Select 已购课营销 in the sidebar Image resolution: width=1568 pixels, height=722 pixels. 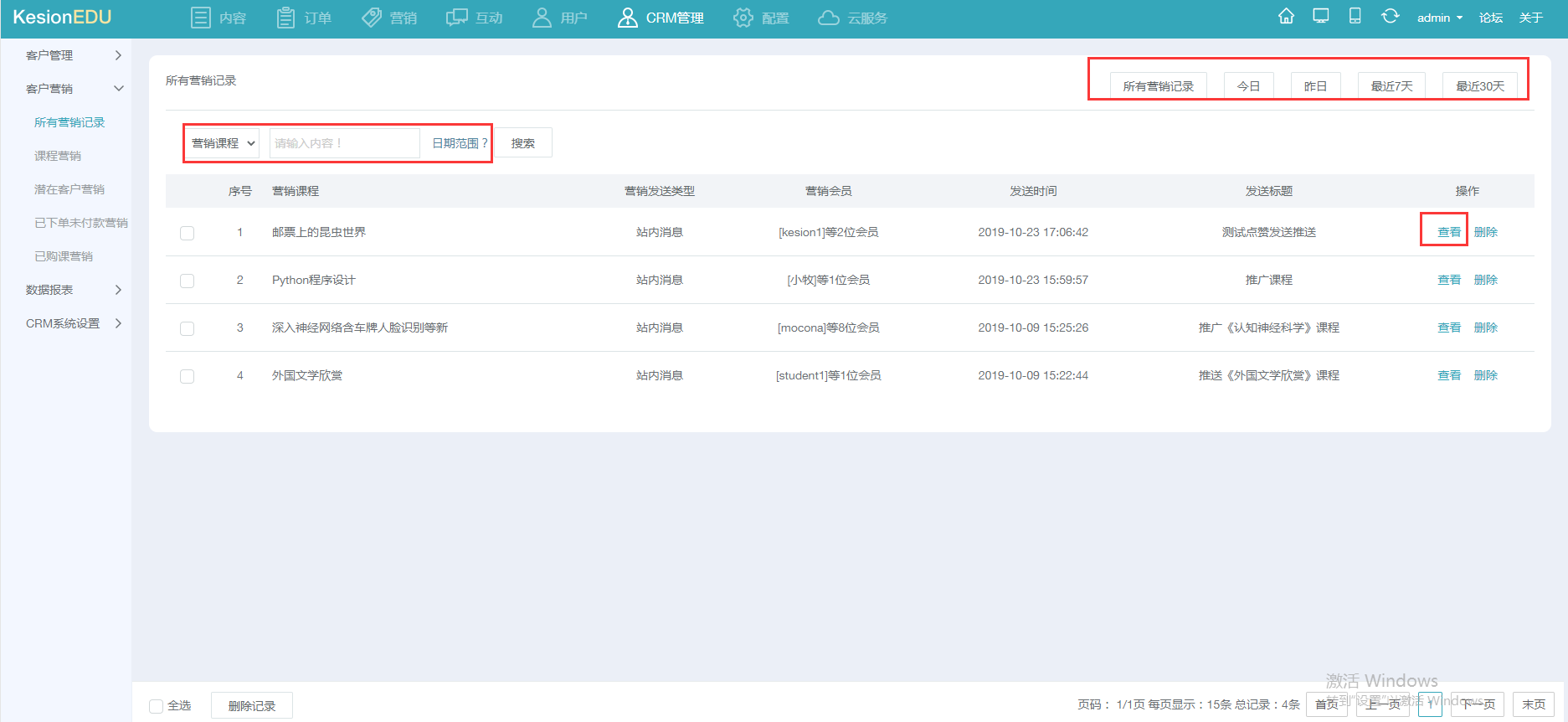pos(64,256)
